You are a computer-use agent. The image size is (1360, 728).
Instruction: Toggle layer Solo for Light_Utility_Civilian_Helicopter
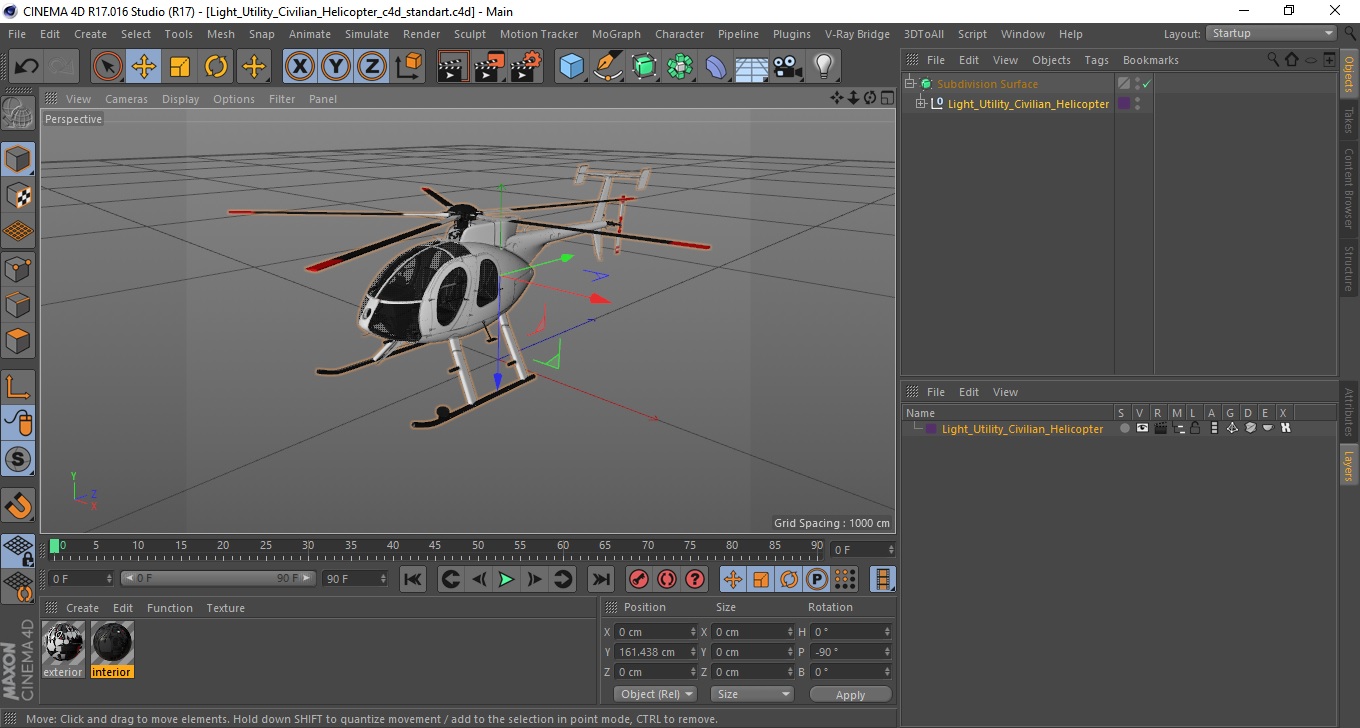(1125, 428)
